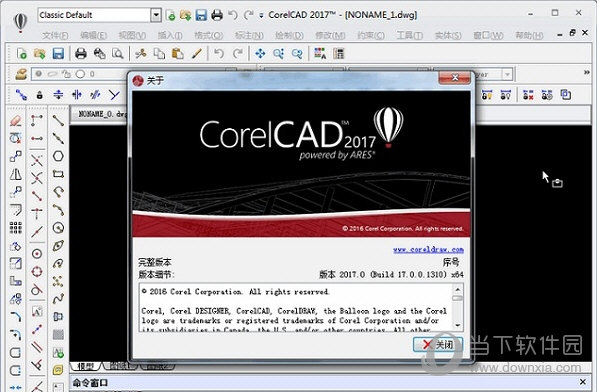Select the Ellipse draw tool
The height and width of the screenshot is (392, 597).
point(58,246)
